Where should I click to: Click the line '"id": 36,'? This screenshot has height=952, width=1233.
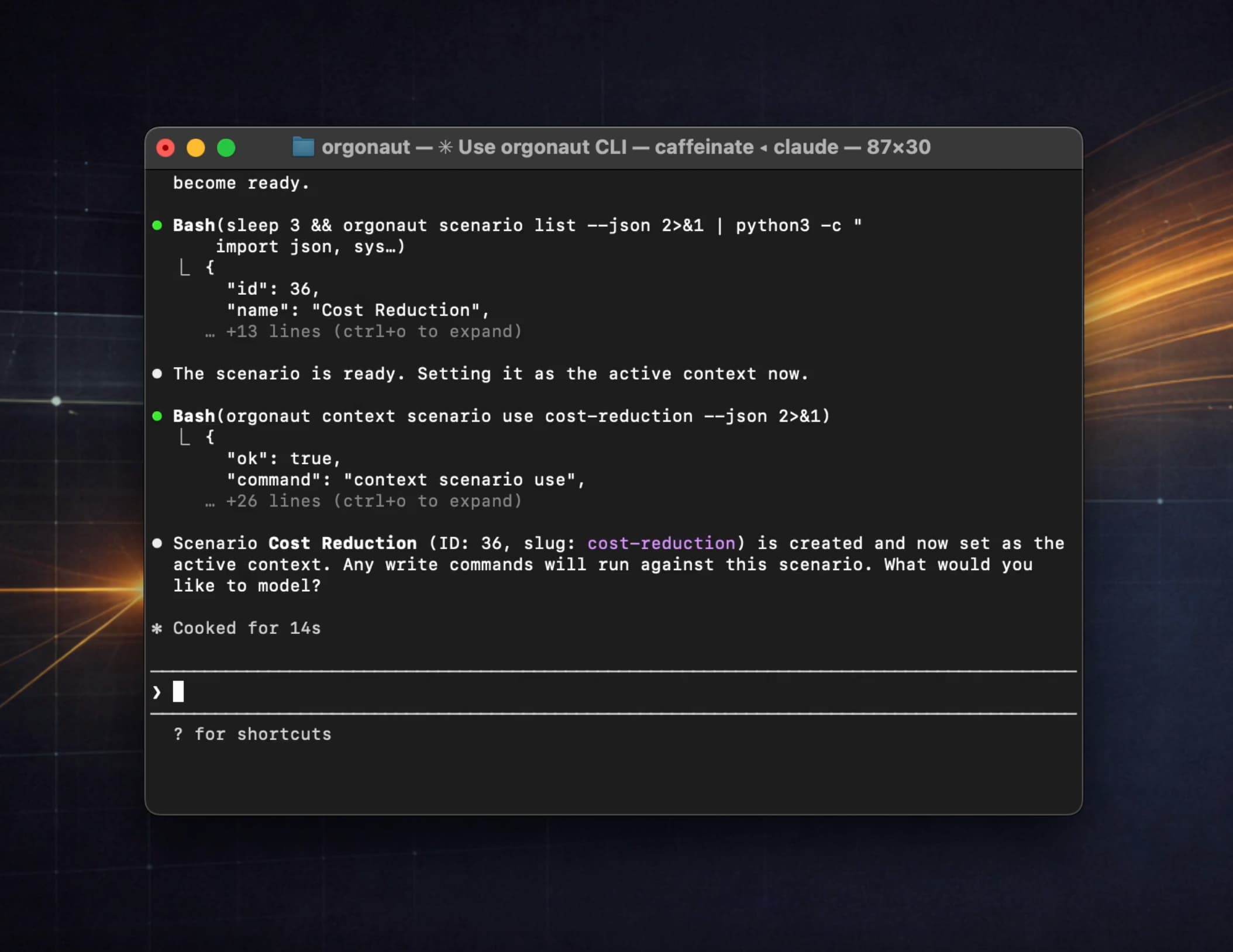click(273, 289)
